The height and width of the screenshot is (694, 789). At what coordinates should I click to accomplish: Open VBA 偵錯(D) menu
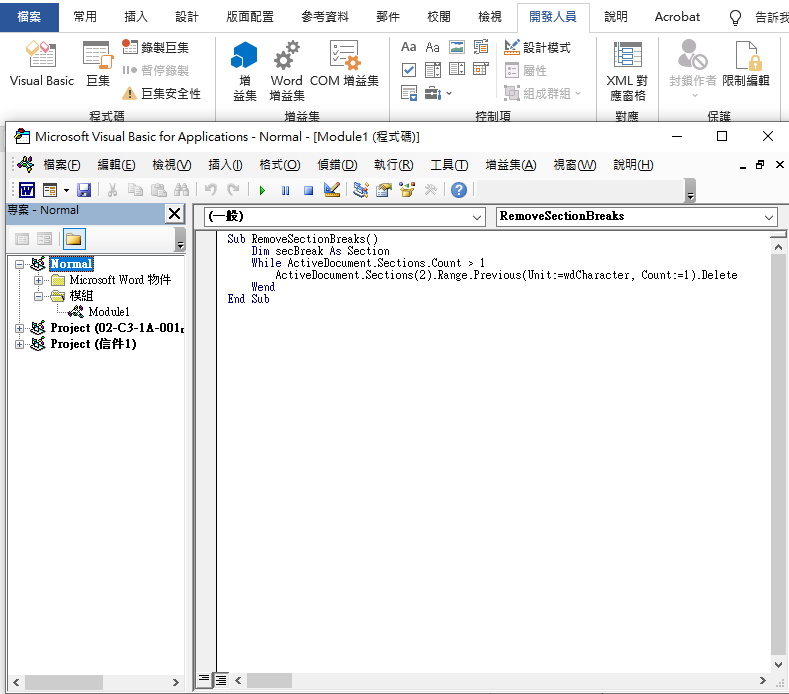[337, 165]
